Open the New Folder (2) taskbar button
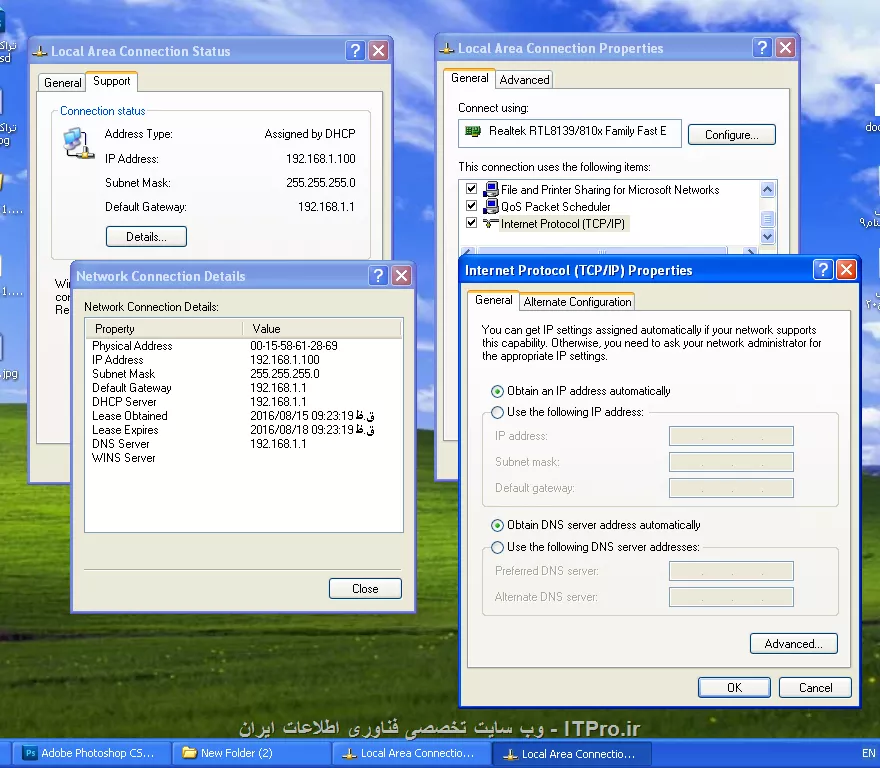 click(252, 753)
